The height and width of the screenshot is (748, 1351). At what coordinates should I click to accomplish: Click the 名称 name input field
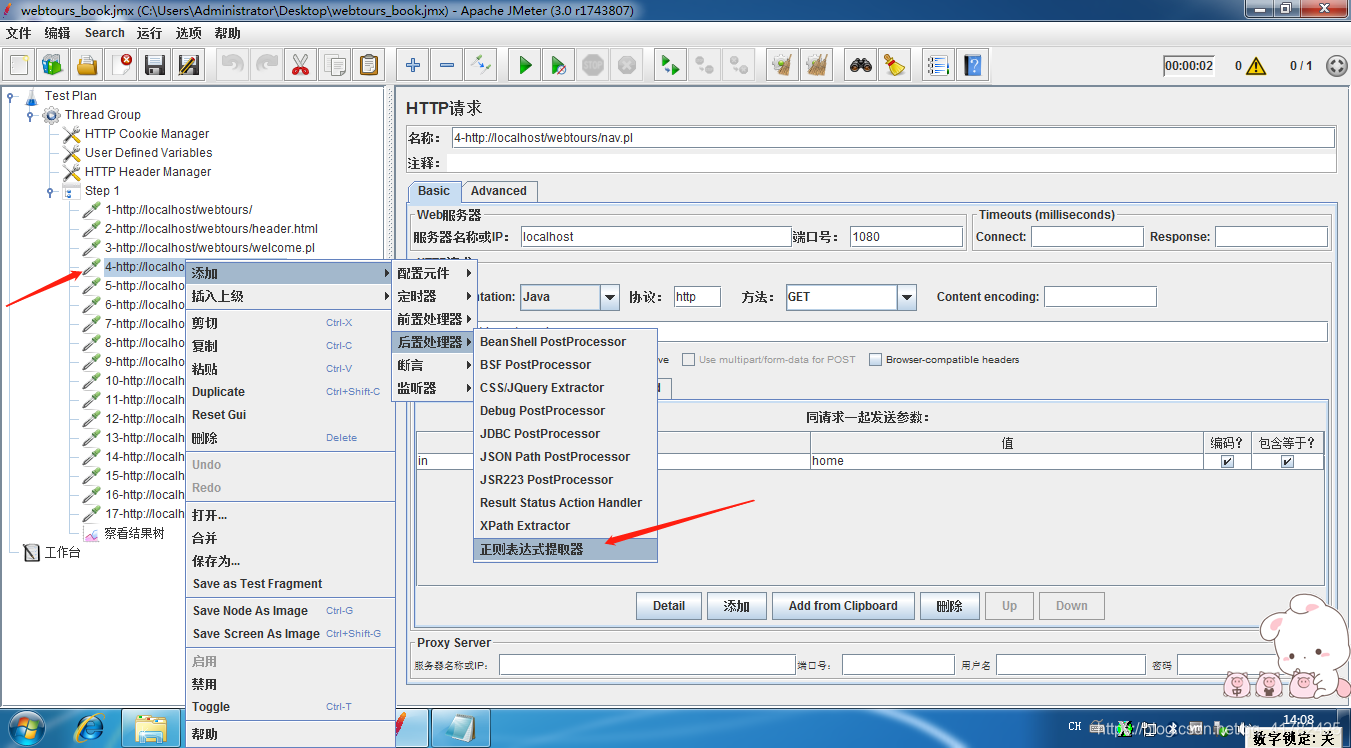pyautogui.click(x=892, y=138)
